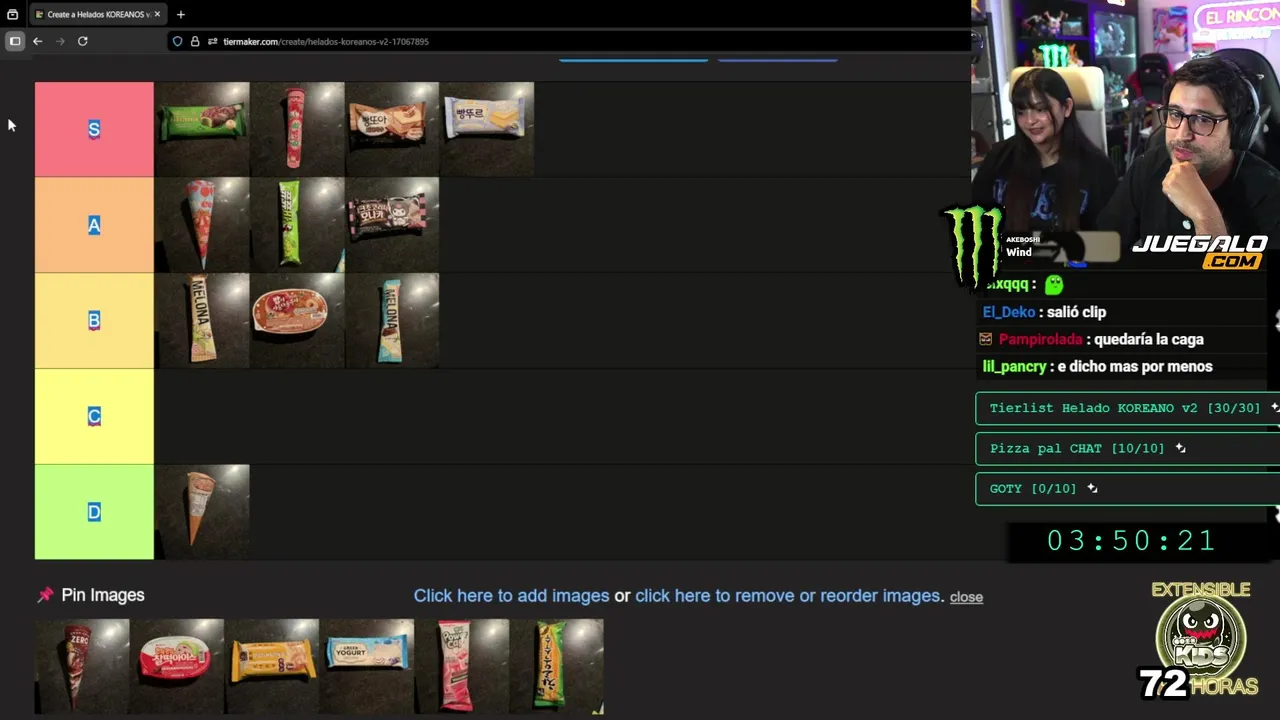The height and width of the screenshot is (720, 1280).
Task: Click the browser forward arrow
Action: click(60, 41)
